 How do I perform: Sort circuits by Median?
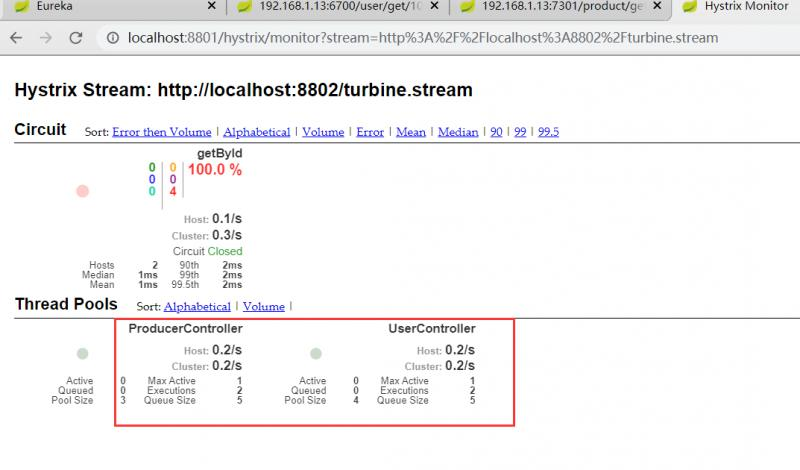click(x=458, y=132)
